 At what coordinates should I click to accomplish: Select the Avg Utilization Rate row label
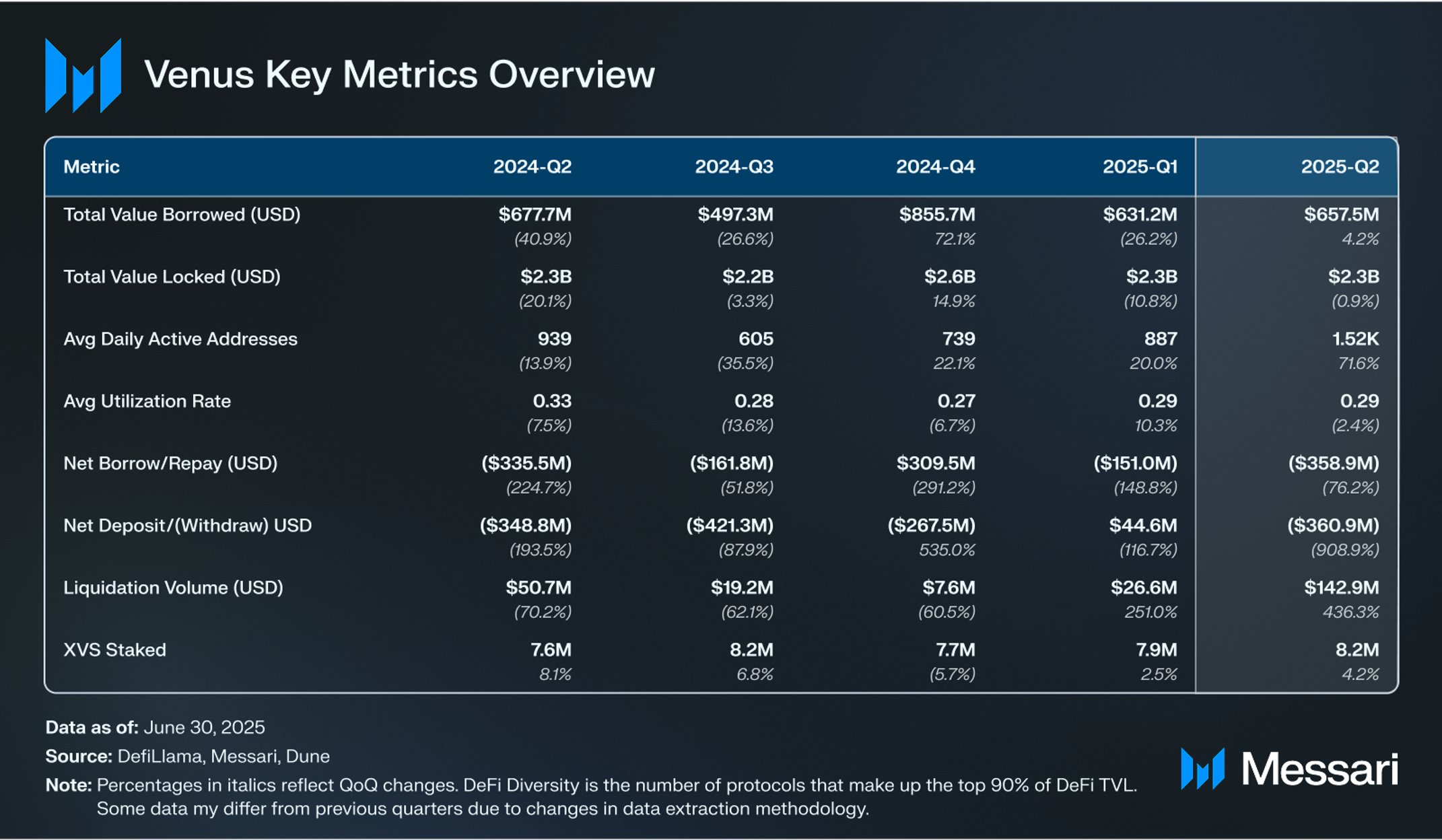(x=147, y=401)
